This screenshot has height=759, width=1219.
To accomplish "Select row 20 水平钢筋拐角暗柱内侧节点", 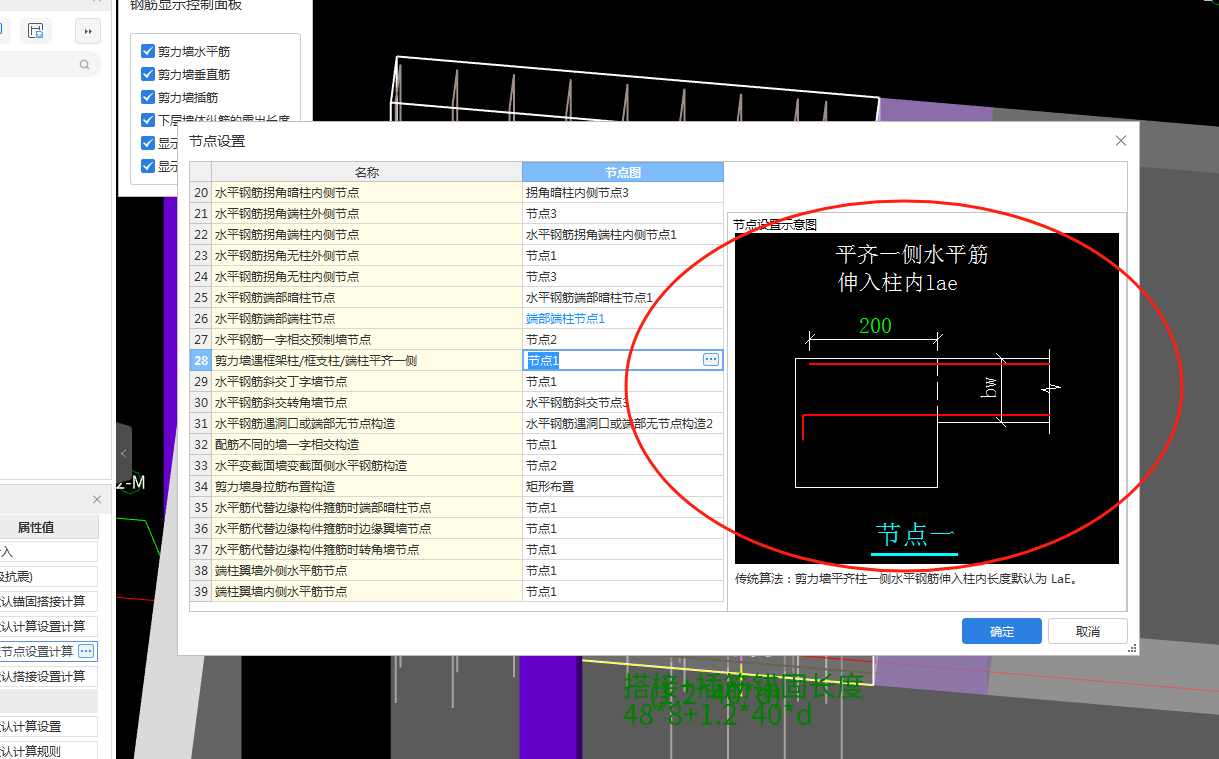I will click(x=367, y=192).
